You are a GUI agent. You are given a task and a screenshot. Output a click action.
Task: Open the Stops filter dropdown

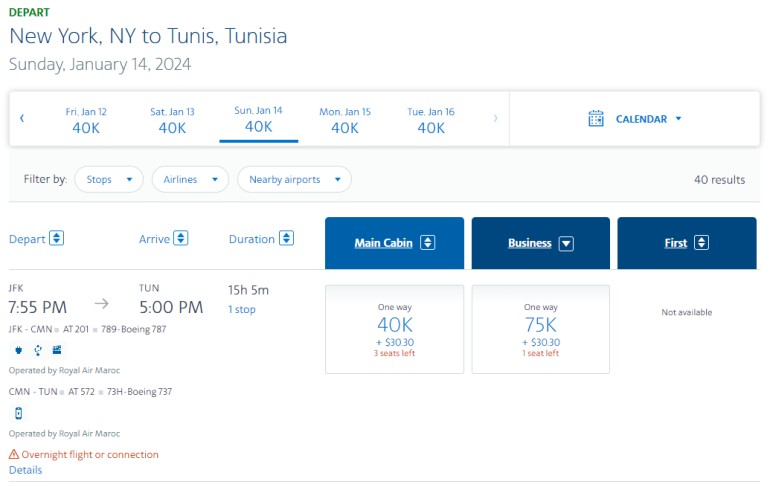(109, 180)
